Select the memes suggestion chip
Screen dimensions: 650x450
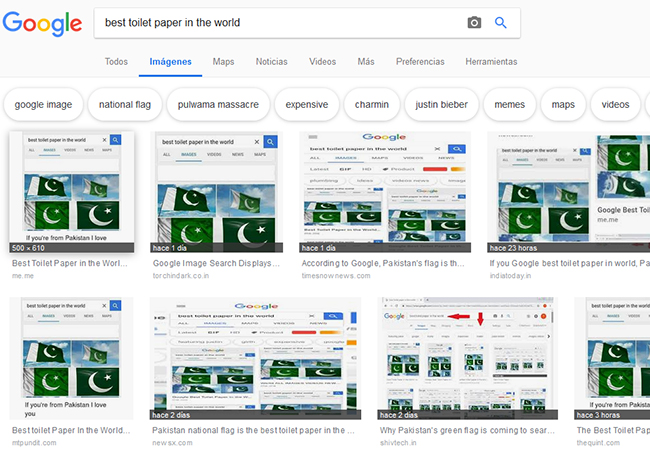[509, 104]
